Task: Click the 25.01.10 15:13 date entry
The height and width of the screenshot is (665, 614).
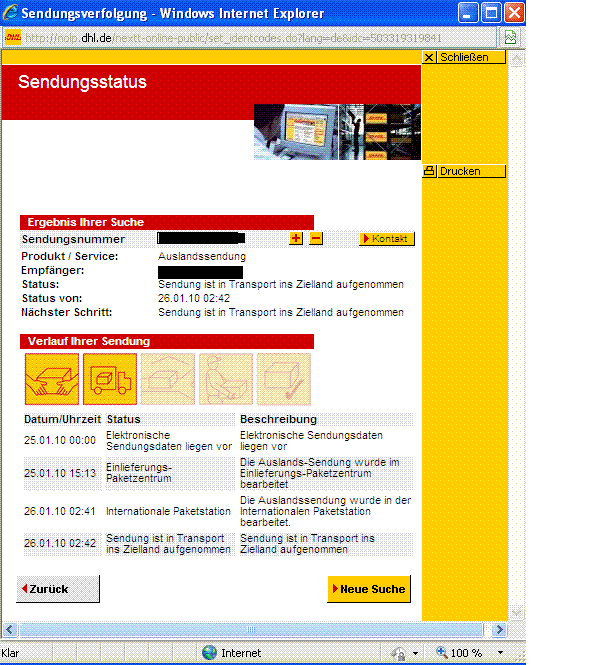Action: (60, 473)
